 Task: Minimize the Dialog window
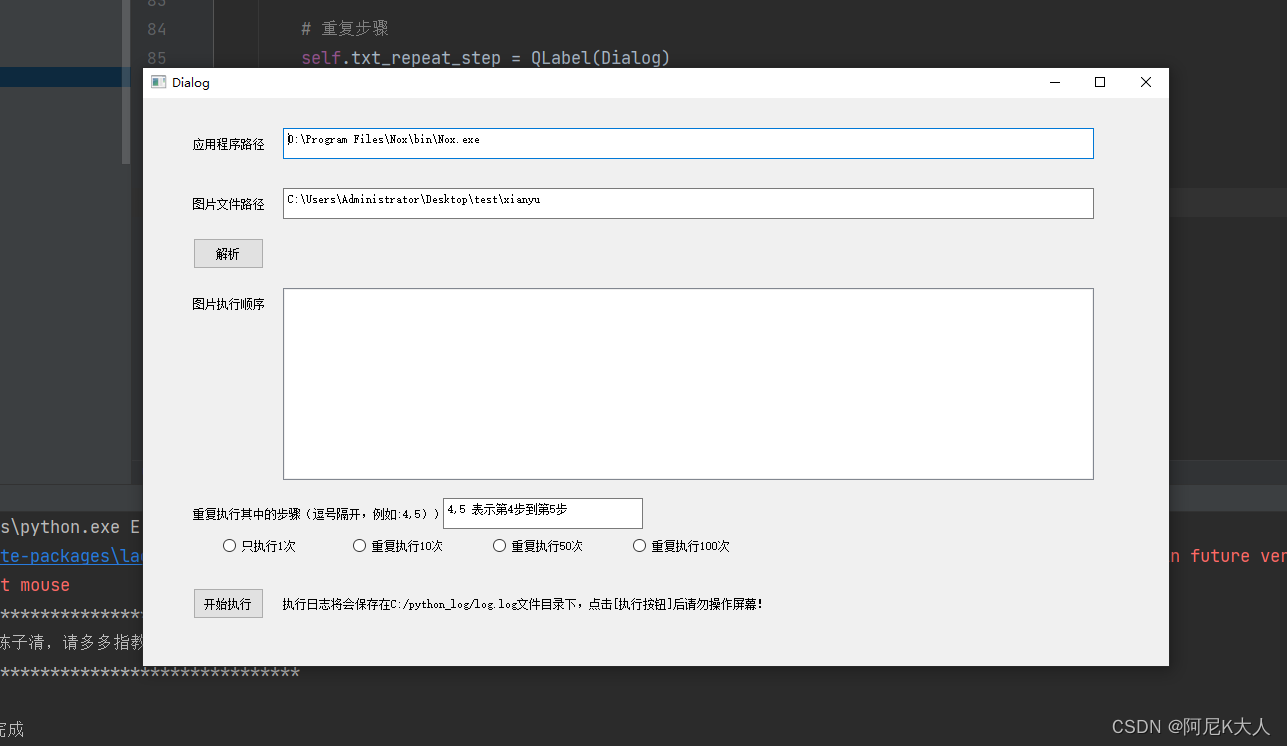point(1054,82)
